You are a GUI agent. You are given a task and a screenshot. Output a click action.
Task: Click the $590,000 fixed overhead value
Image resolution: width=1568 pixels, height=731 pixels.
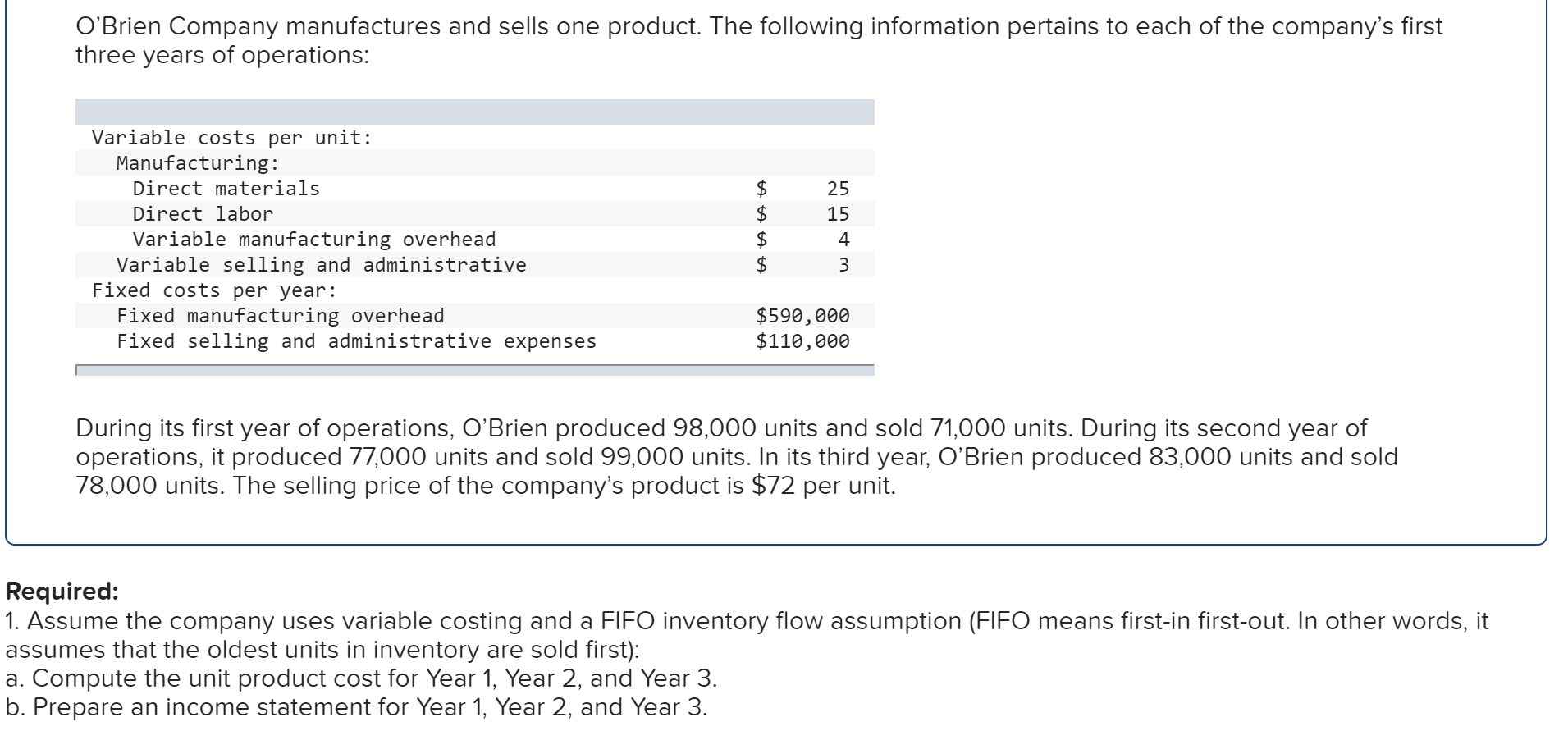[x=802, y=316]
